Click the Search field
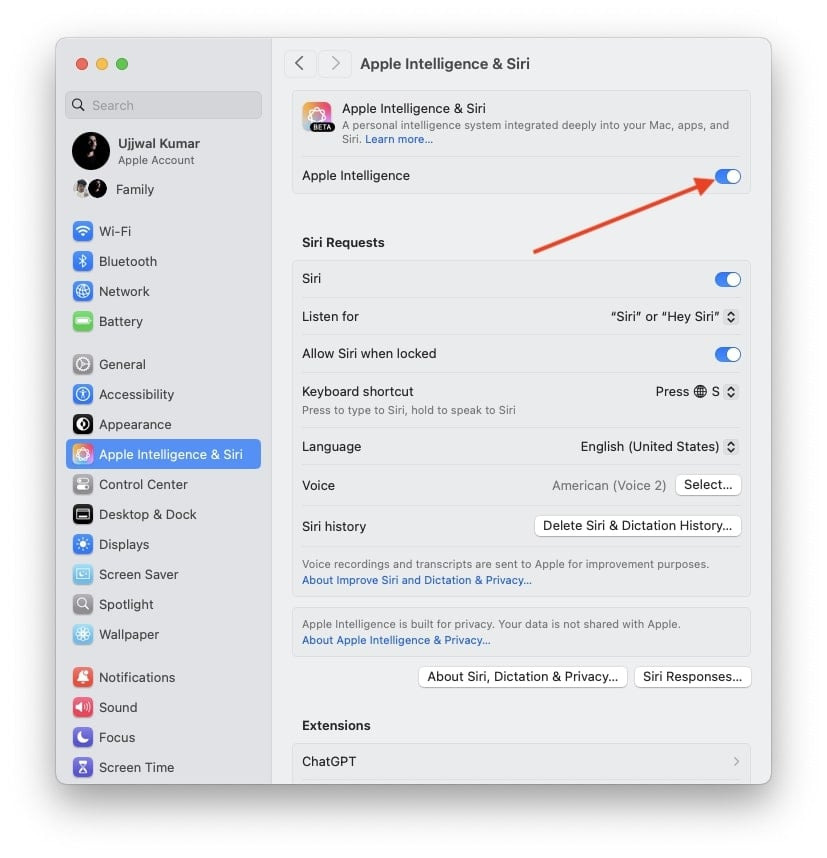The image size is (827, 858). coord(163,105)
